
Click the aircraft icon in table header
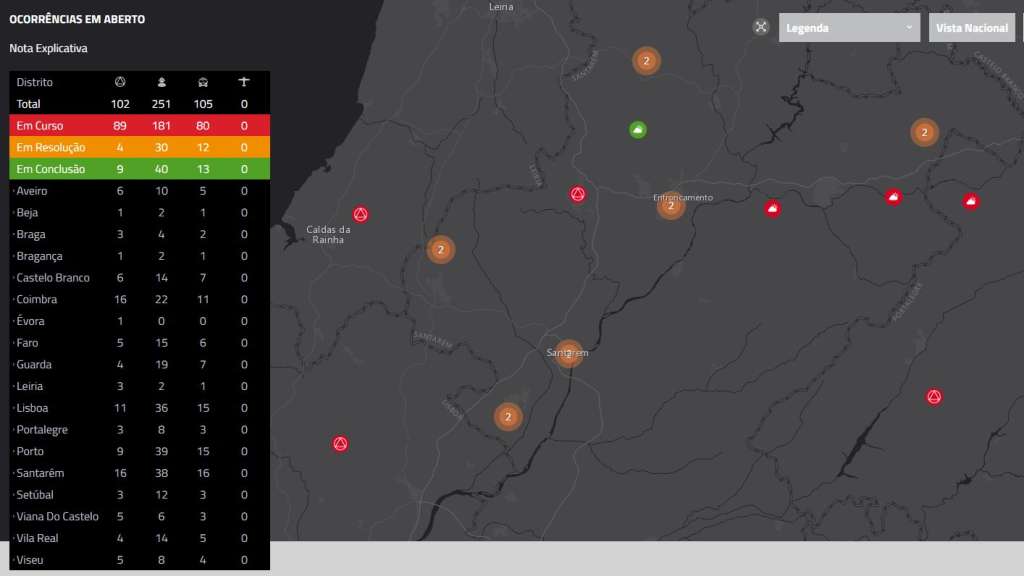click(244, 82)
